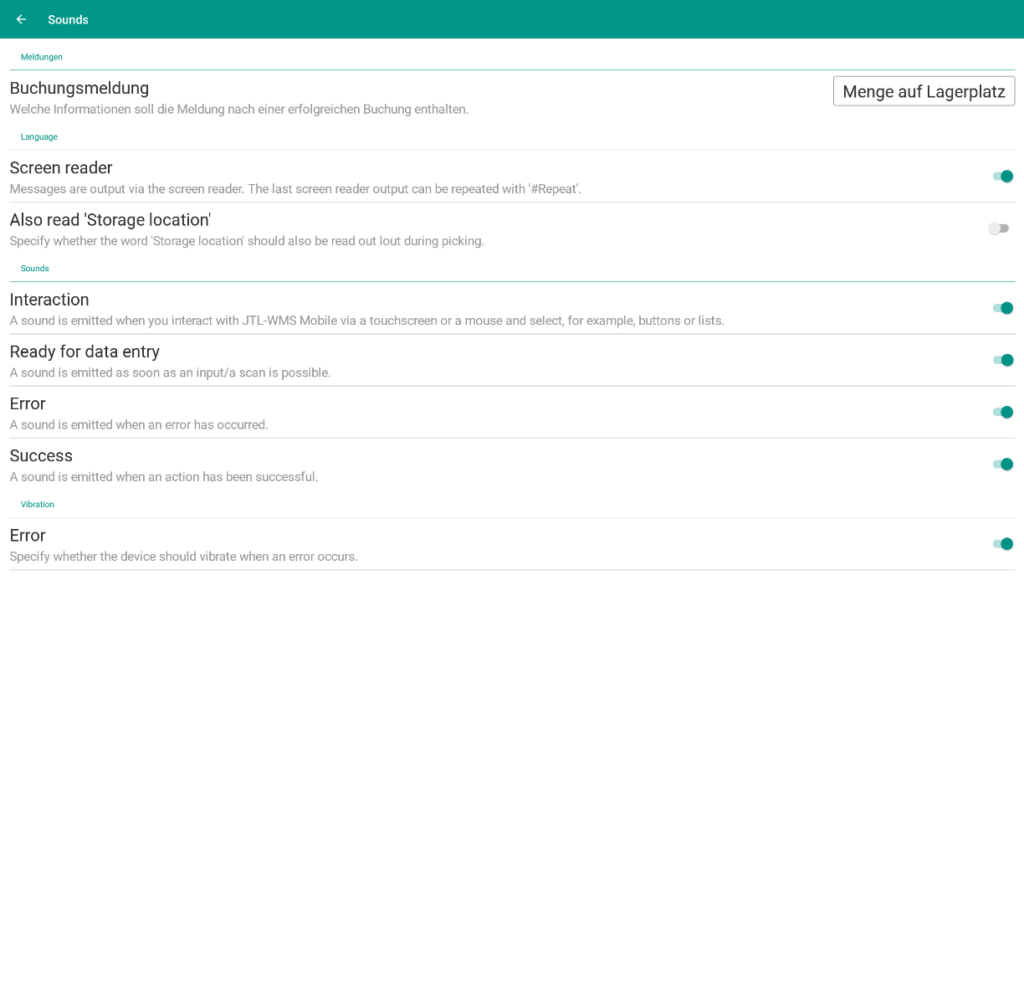
Task: Click the Buchungsmeldung setting title
Action: coord(79,88)
